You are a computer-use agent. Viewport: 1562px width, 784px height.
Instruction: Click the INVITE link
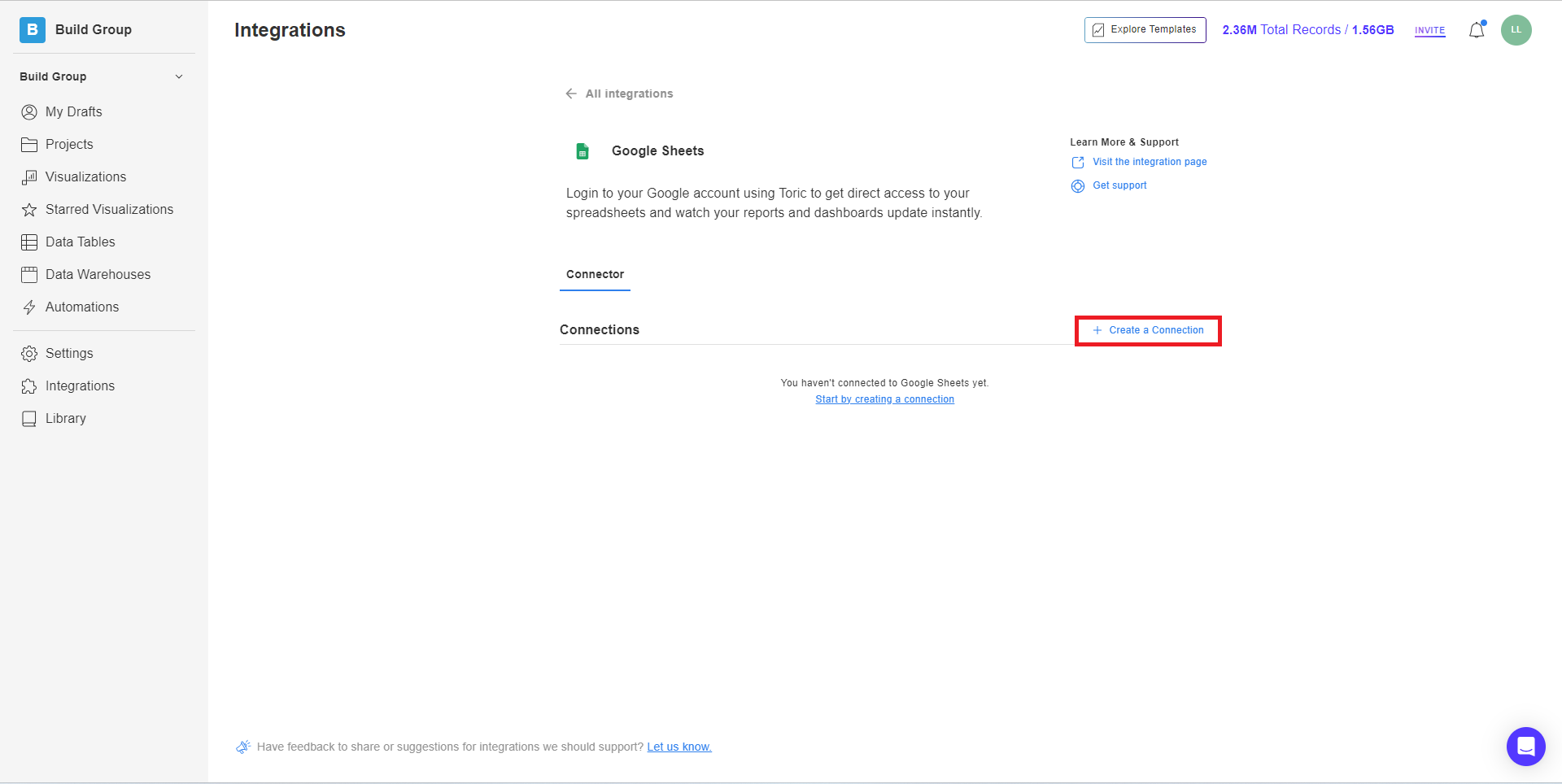pos(1429,30)
